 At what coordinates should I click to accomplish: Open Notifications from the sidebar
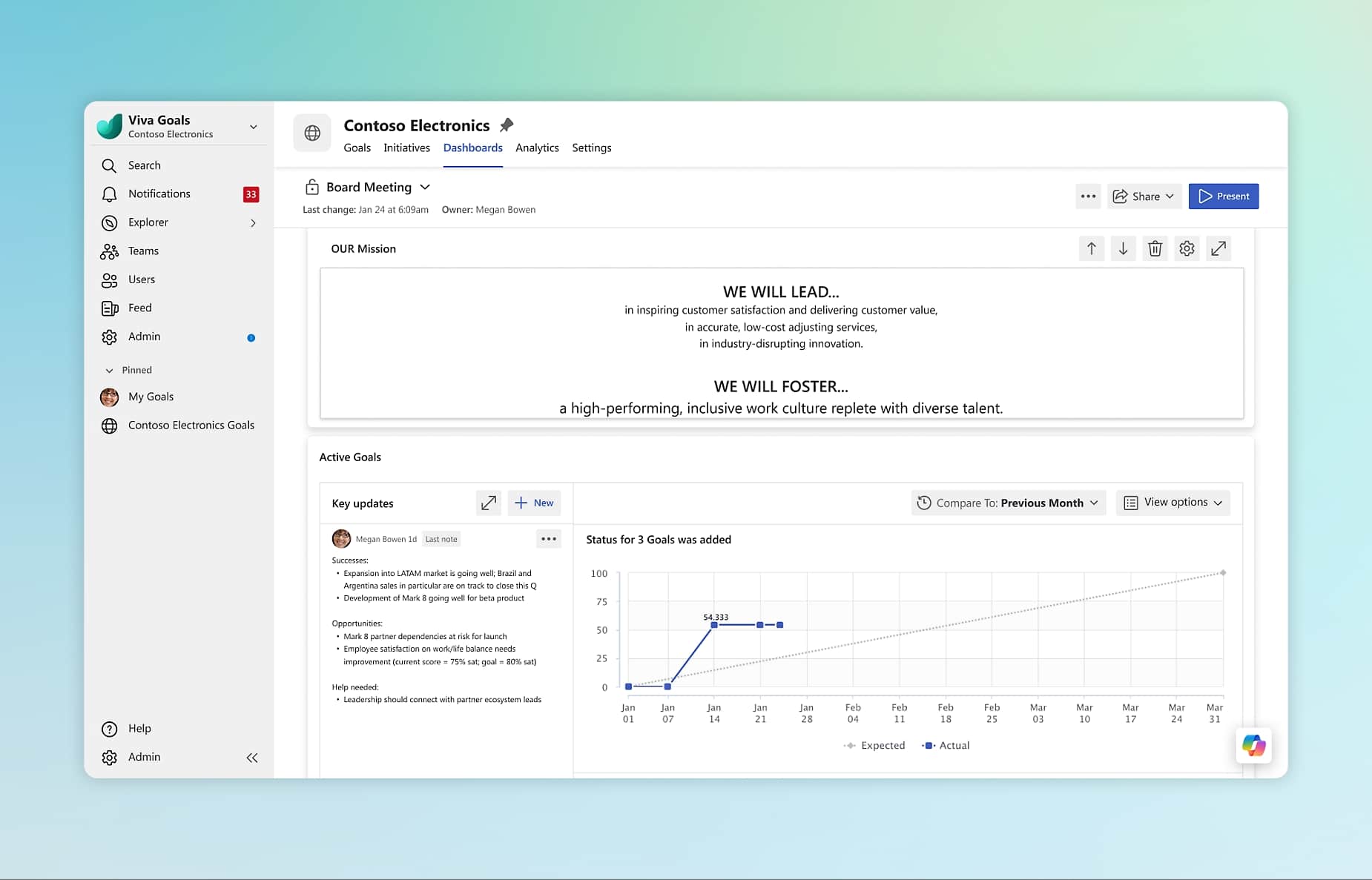point(159,193)
